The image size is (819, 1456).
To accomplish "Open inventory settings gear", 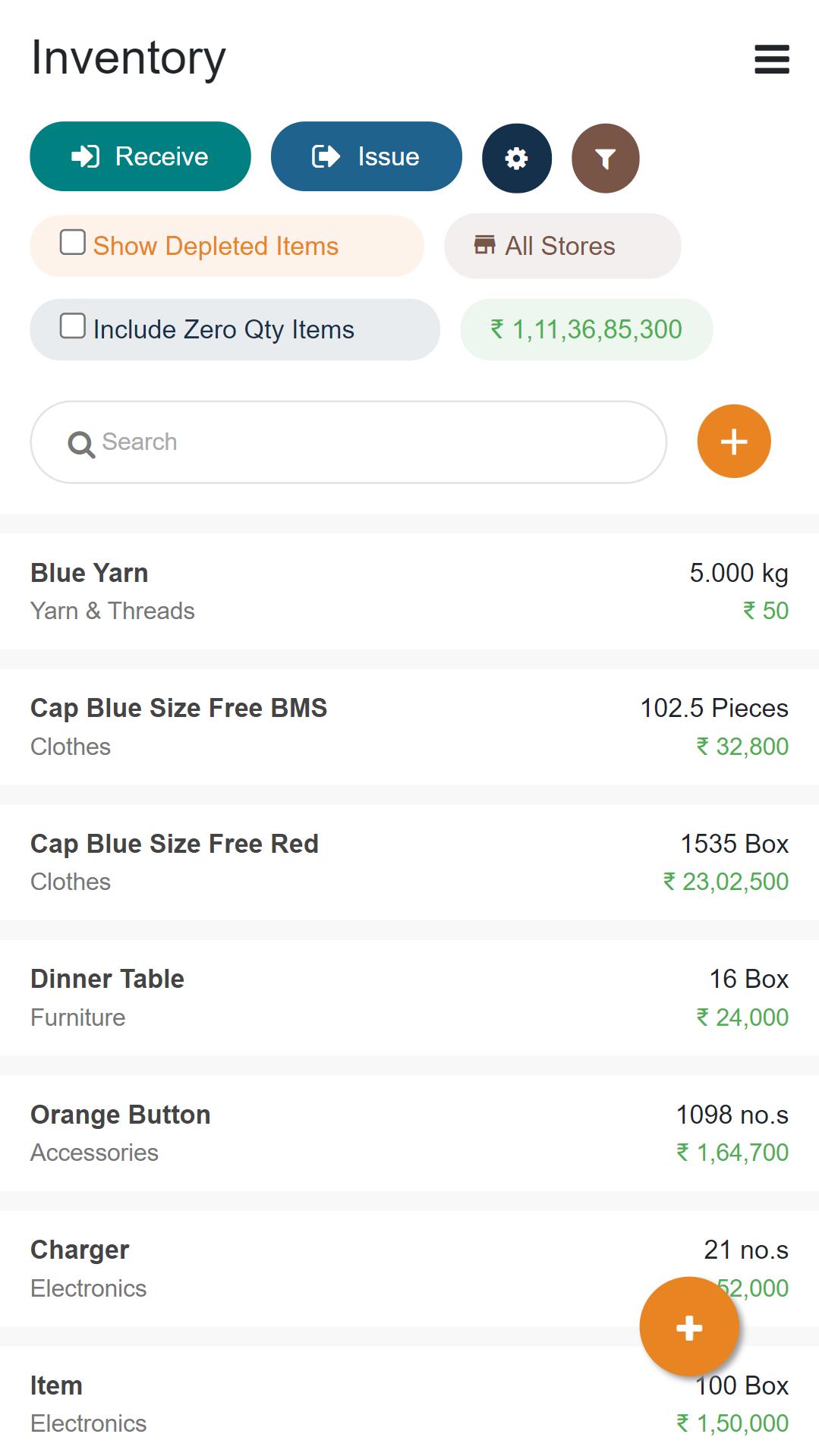I will coord(517,158).
